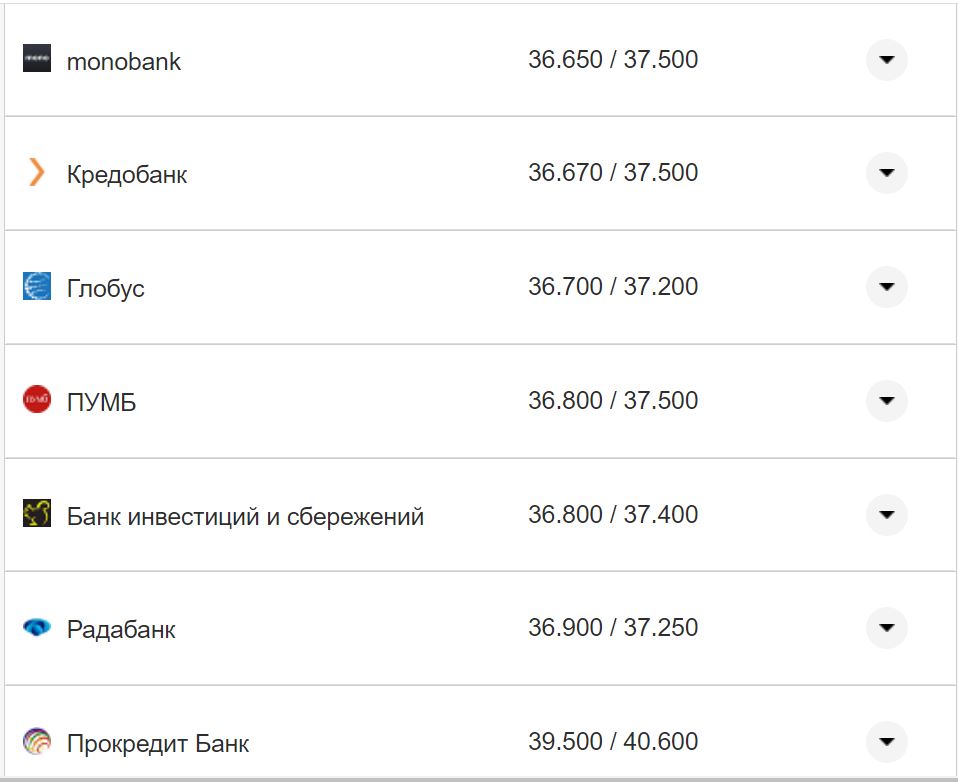Open the monobank bank page
Image resolution: width=958 pixels, height=782 pixels.
tap(122, 60)
